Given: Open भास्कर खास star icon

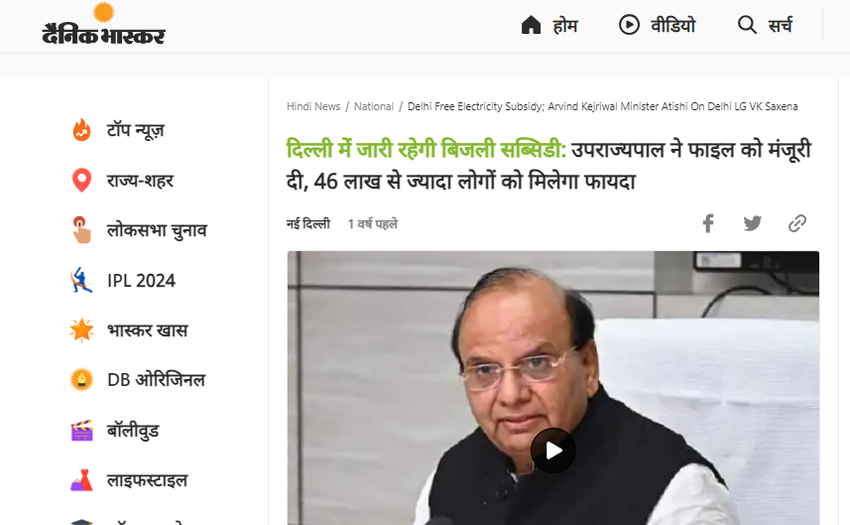Looking at the screenshot, I should coord(82,330).
